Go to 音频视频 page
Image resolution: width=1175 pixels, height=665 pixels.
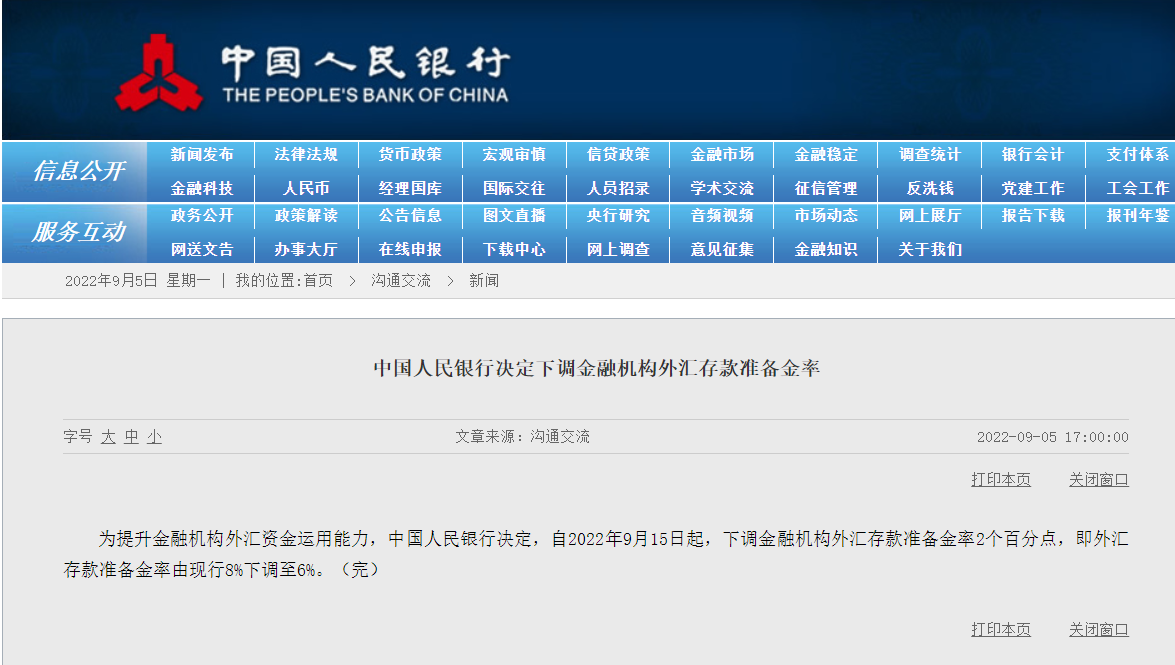[x=722, y=215]
